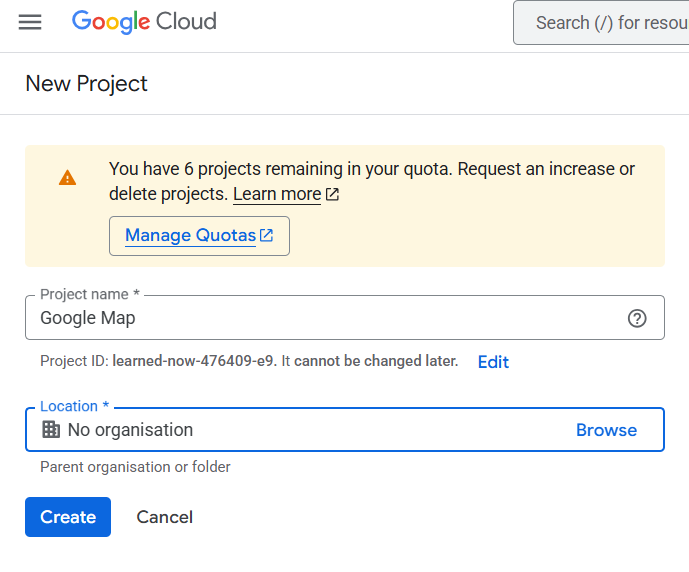The height and width of the screenshot is (572, 689).
Task: Create the new project
Action: tap(68, 517)
